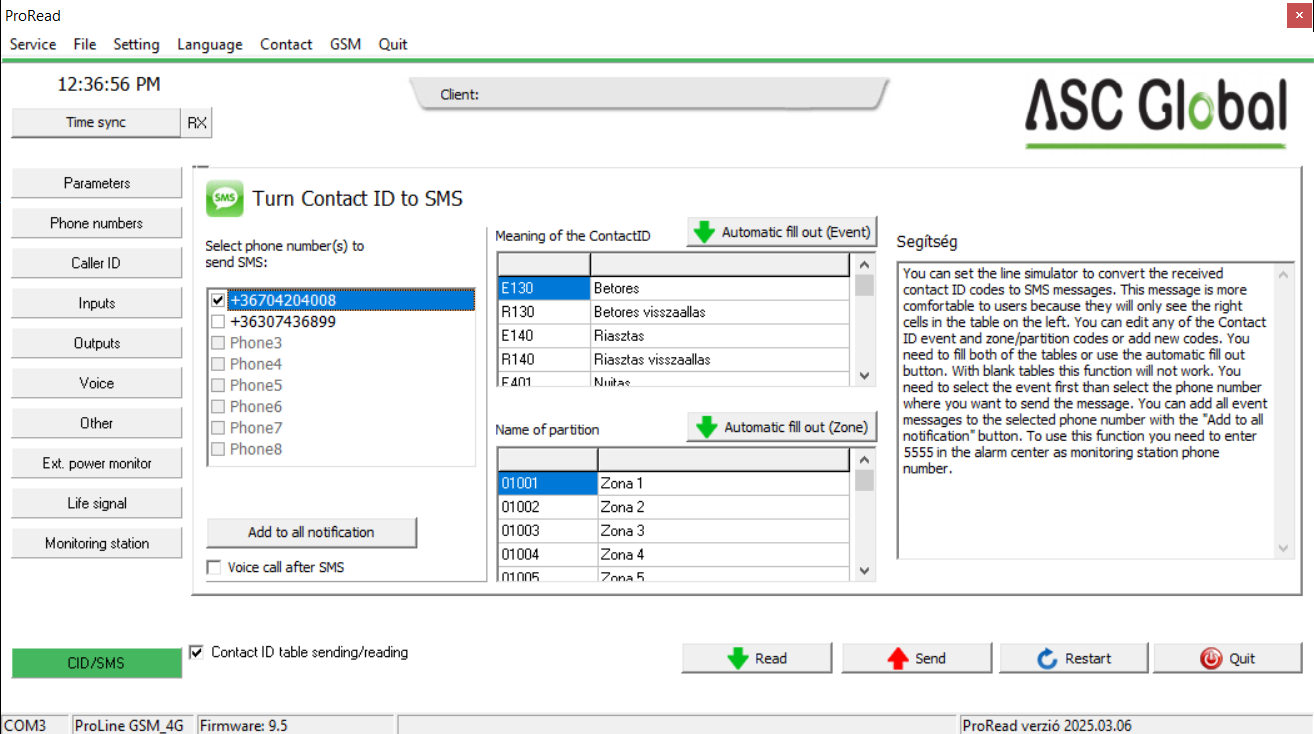Click the COM3 status bar entry
The image size is (1314, 734).
[35, 725]
